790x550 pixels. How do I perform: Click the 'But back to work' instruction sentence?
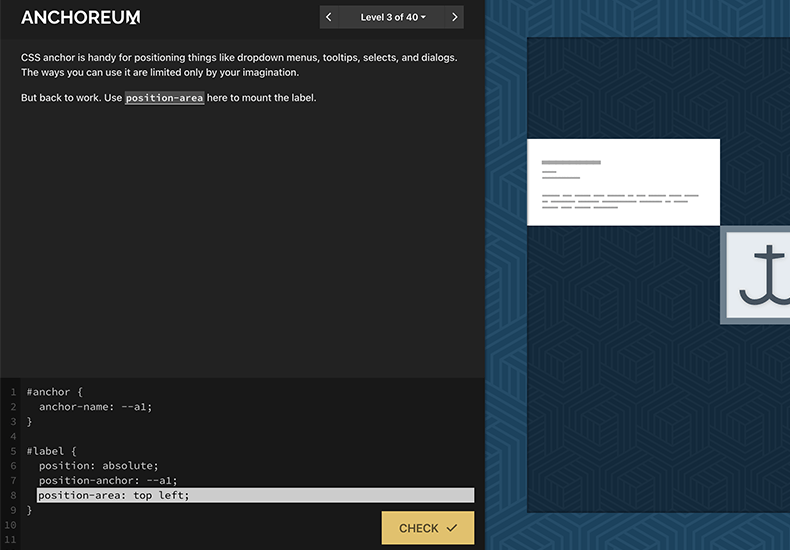169,98
